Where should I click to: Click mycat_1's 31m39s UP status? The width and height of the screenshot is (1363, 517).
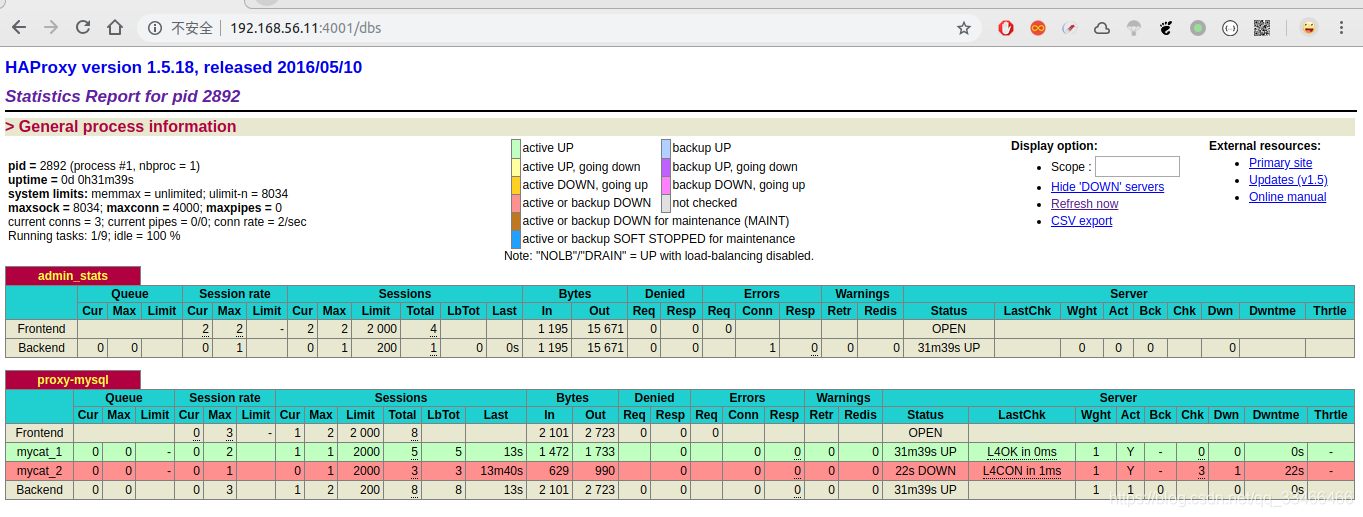tap(925, 452)
